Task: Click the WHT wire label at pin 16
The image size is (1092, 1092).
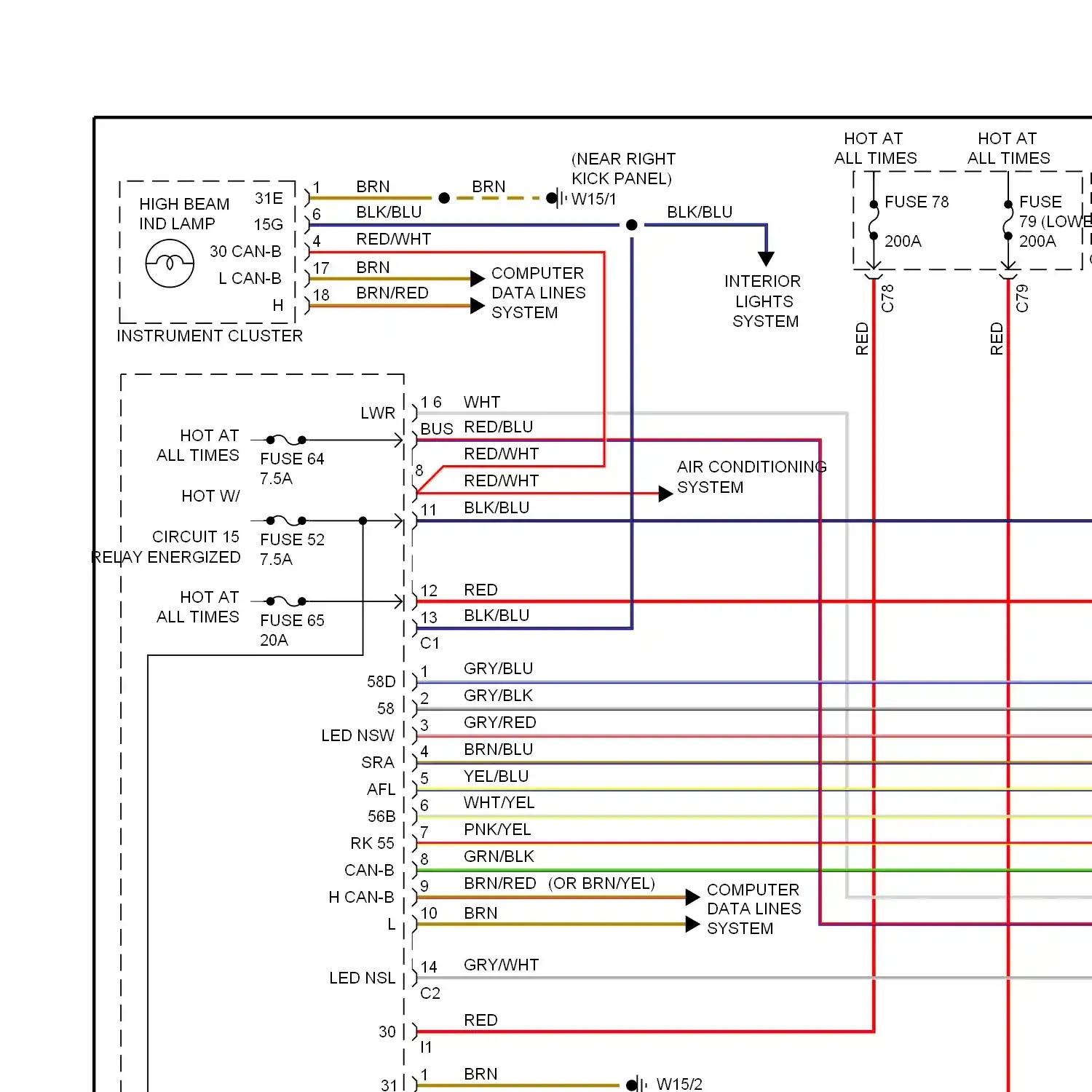Action: [482, 403]
